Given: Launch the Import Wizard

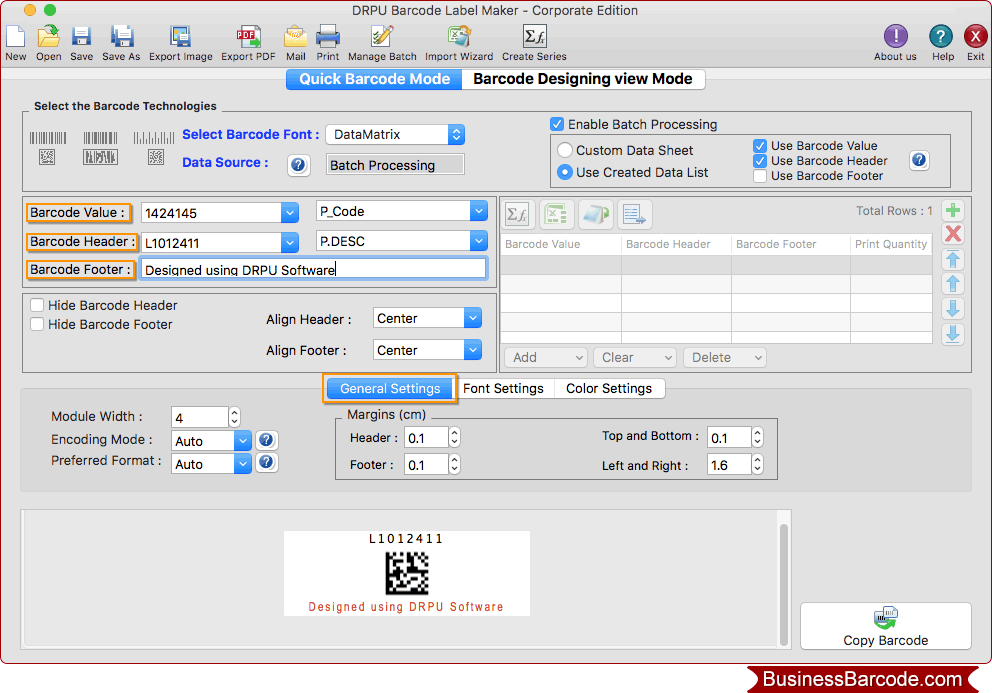Looking at the screenshot, I should point(459,37).
